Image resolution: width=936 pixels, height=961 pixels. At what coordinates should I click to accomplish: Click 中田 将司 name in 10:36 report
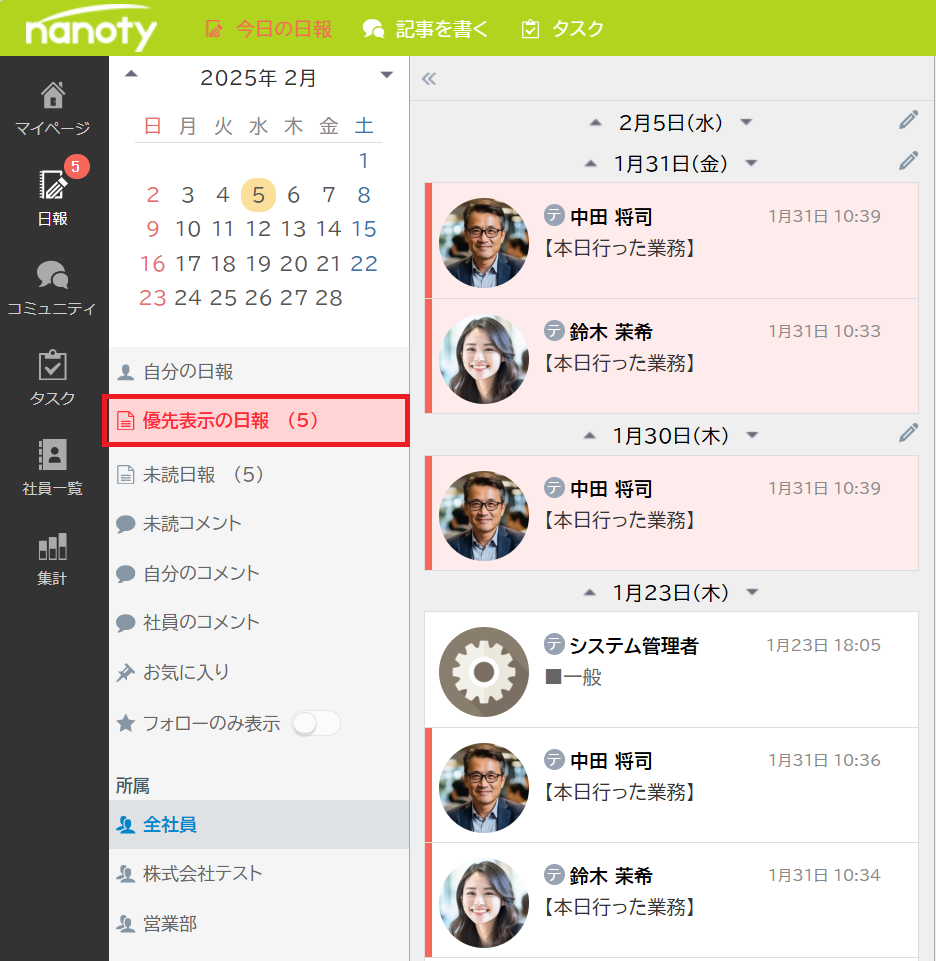[611, 761]
